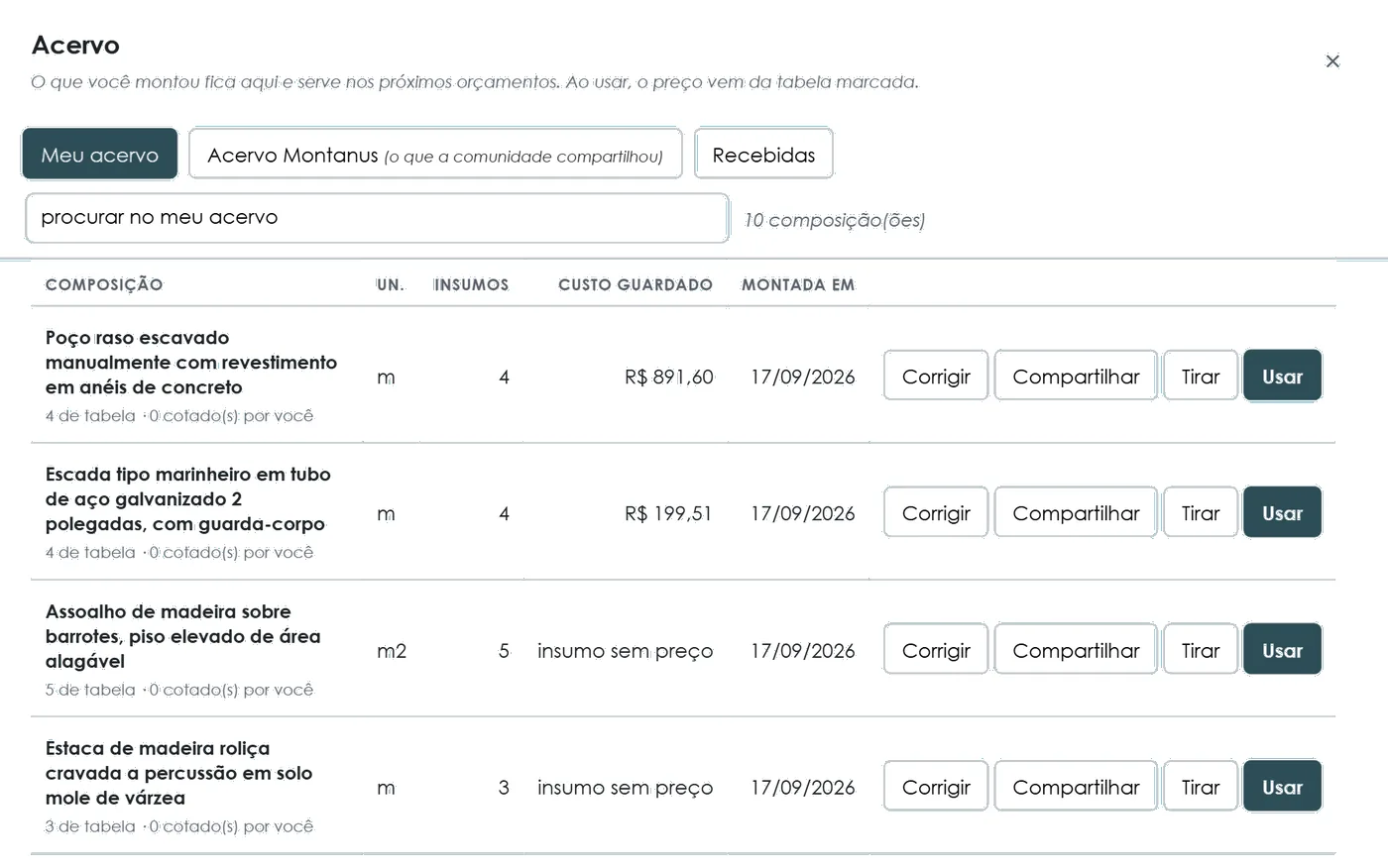Focus the 'procurar no meu acervo' search field

click(378, 218)
